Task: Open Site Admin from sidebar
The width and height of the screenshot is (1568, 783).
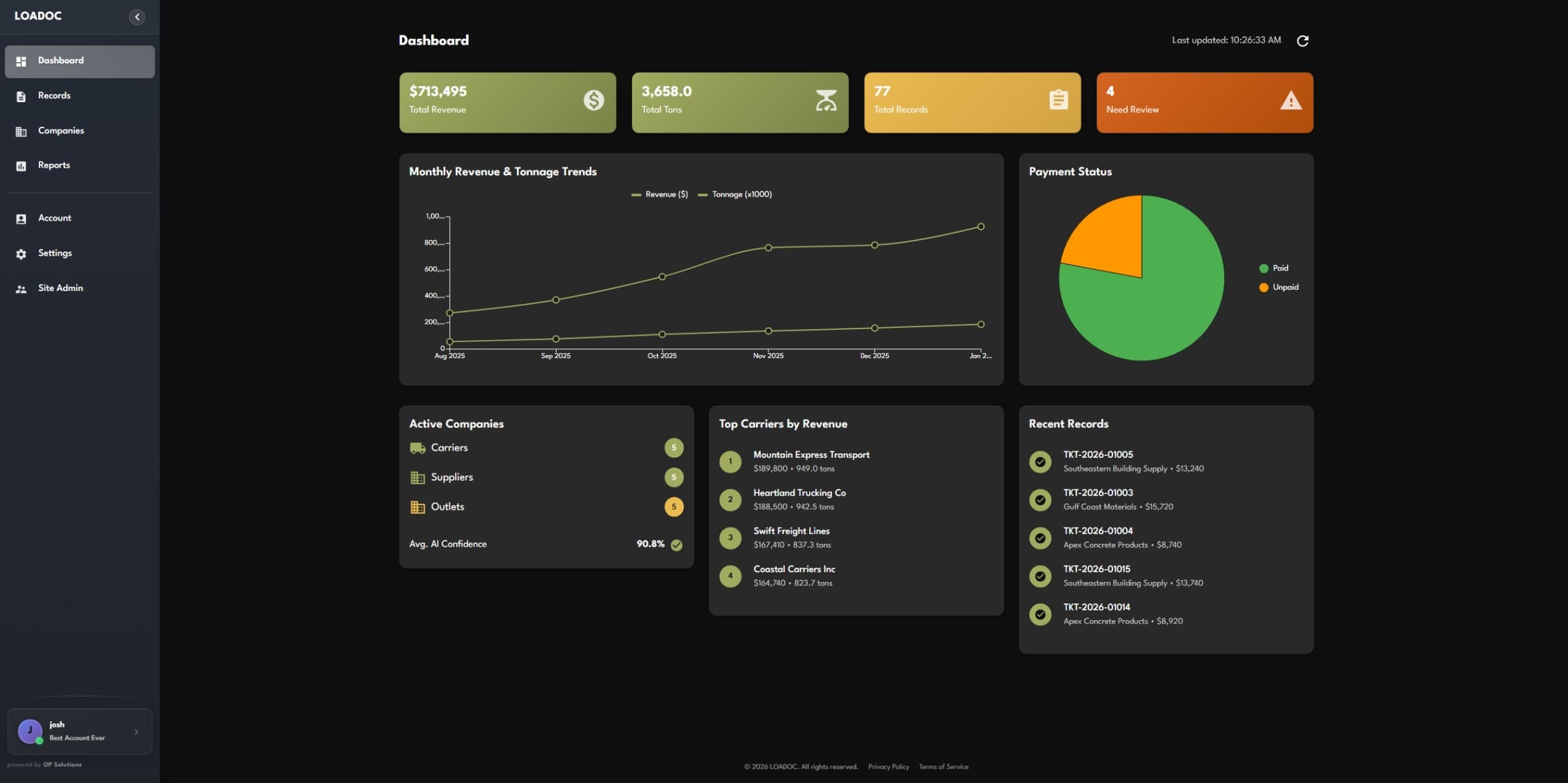Action: pos(60,288)
